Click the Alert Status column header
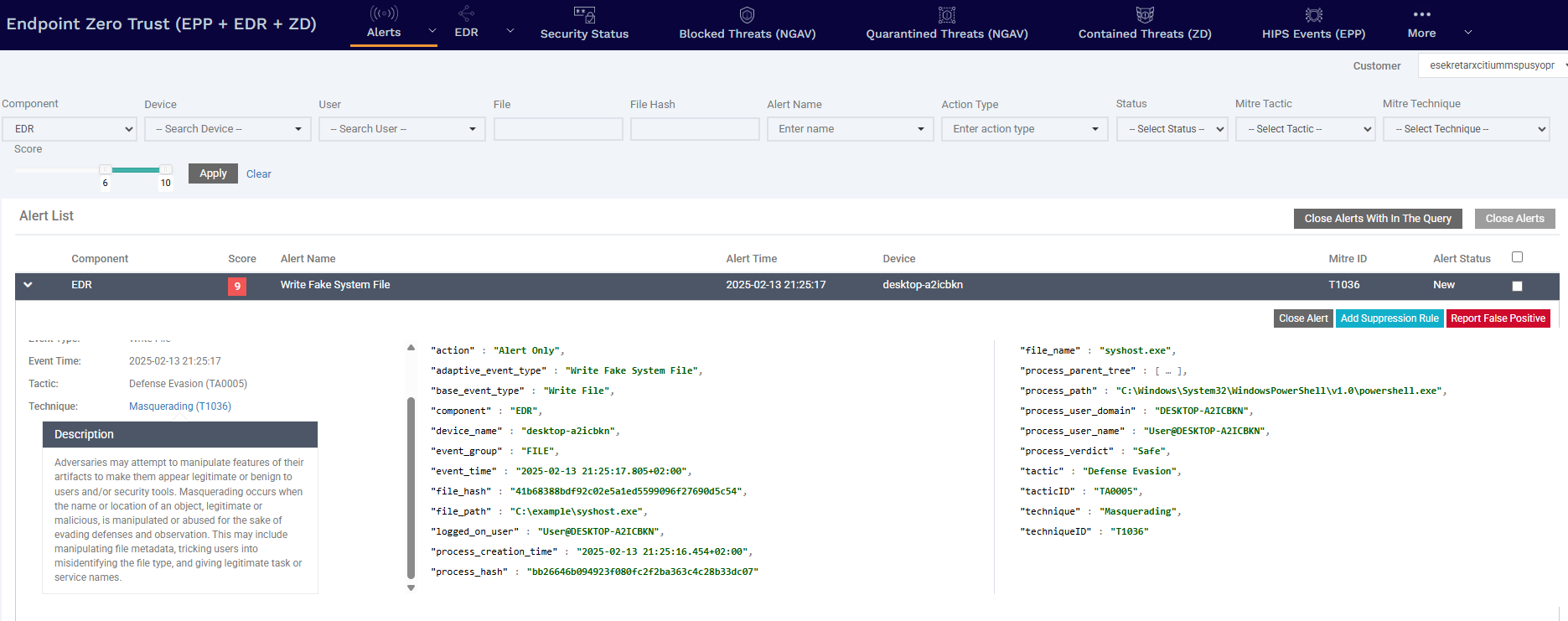 (x=1462, y=259)
